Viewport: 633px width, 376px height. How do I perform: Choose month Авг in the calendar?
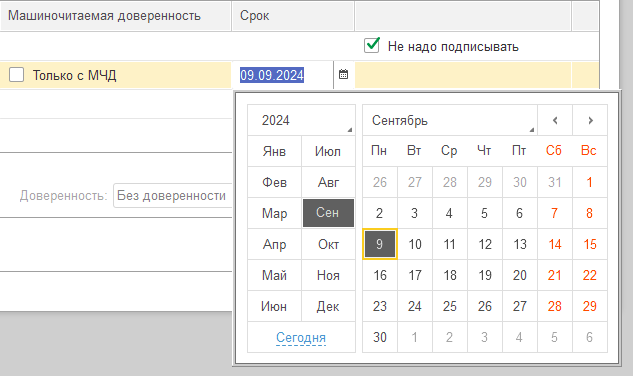pyautogui.click(x=328, y=182)
